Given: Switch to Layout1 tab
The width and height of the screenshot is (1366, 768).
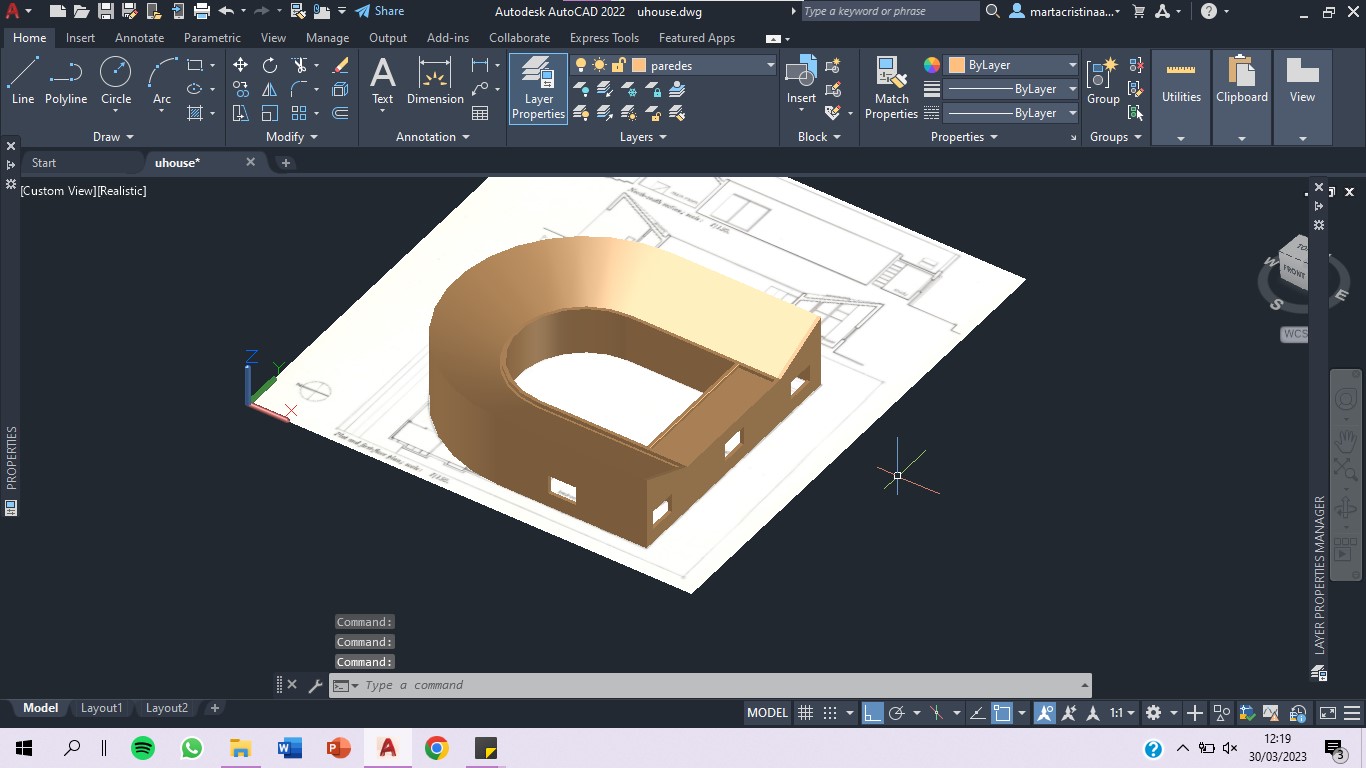Looking at the screenshot, I should point(101,708).
